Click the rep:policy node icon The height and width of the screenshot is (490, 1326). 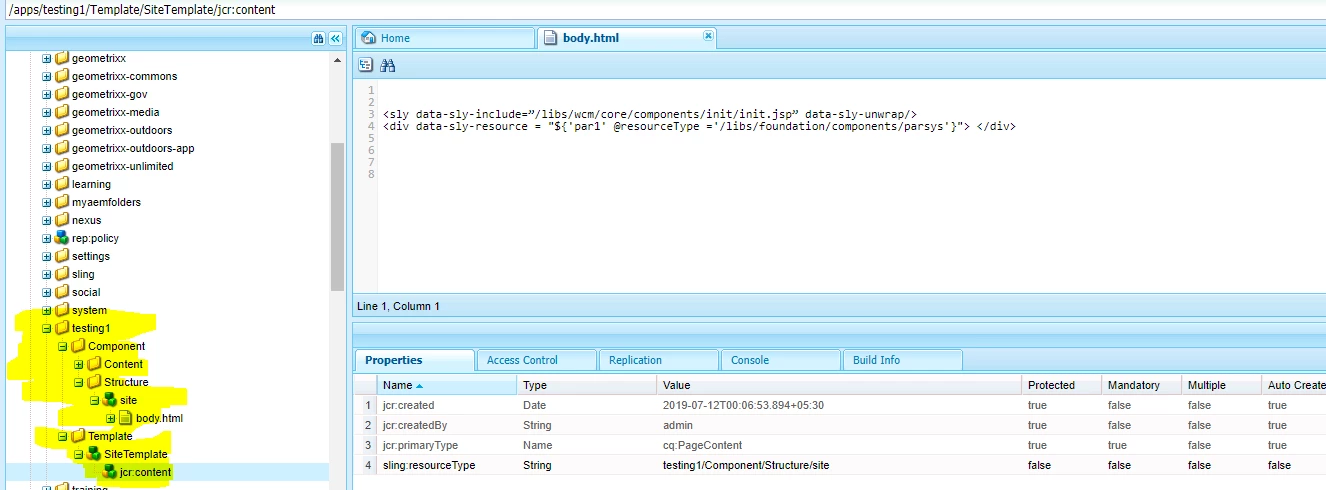62,238
